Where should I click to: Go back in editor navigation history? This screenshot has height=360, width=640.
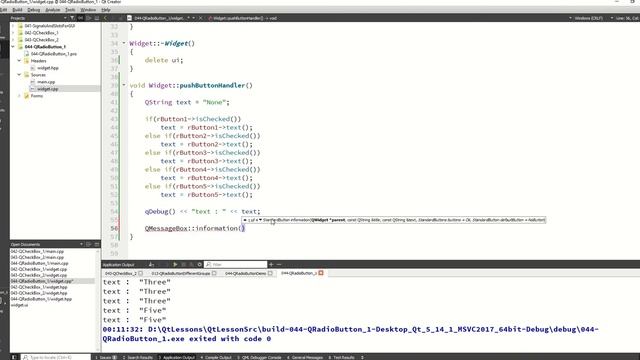[x=106, y=18]
